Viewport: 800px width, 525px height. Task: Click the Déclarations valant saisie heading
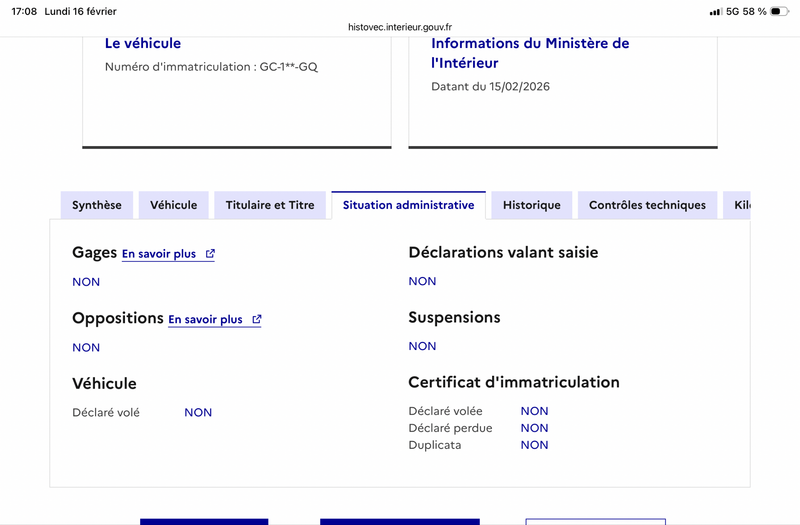503,253
